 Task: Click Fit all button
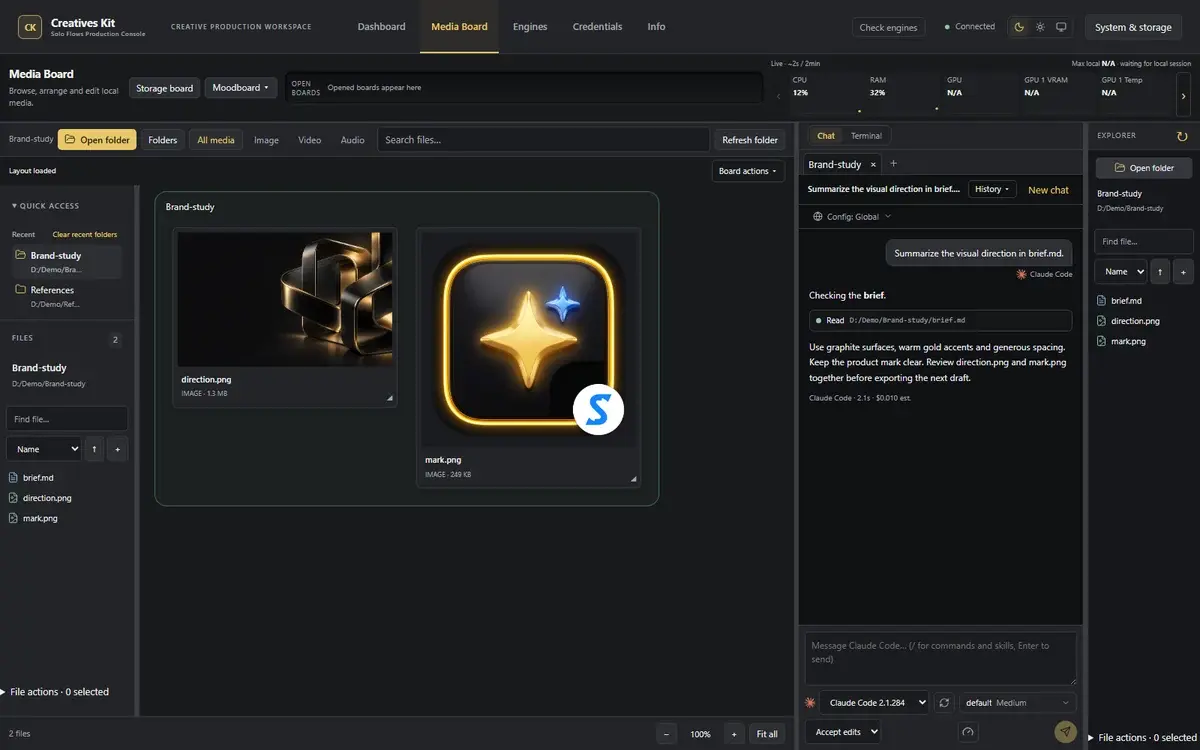click(767, 734)
